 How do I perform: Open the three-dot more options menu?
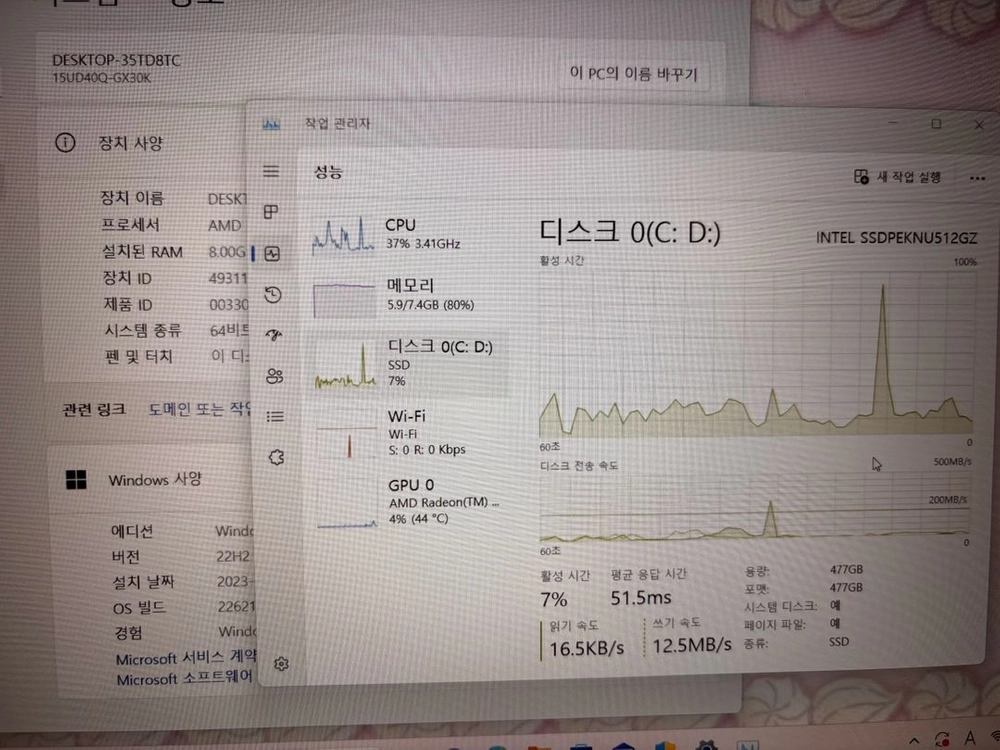click(x=977, y=179)
